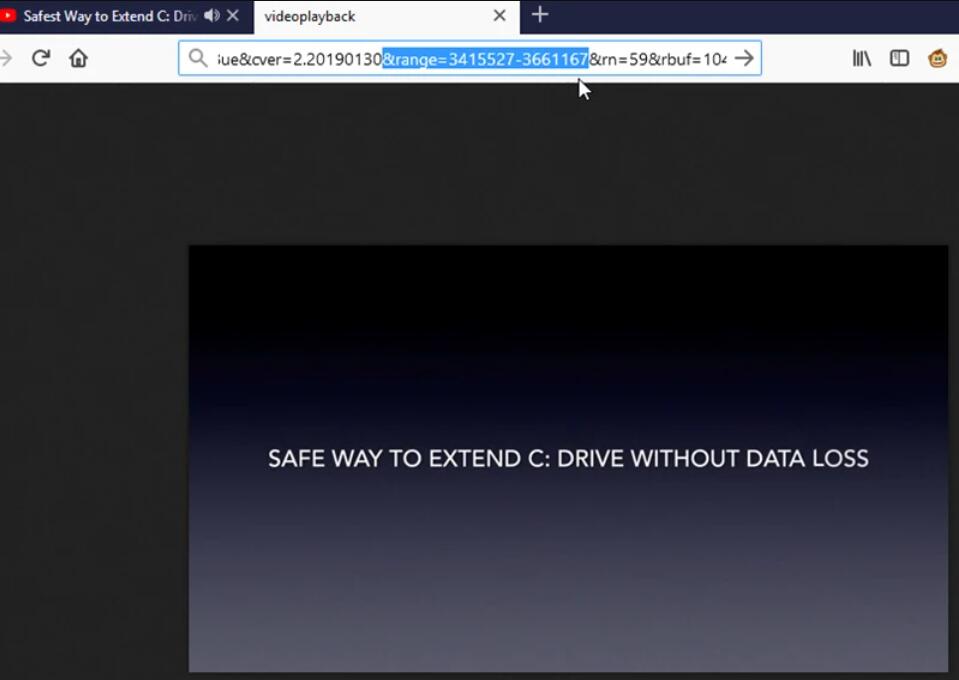
Task: Open the Library bookmarks and history menu
Action: pos(861,58)
